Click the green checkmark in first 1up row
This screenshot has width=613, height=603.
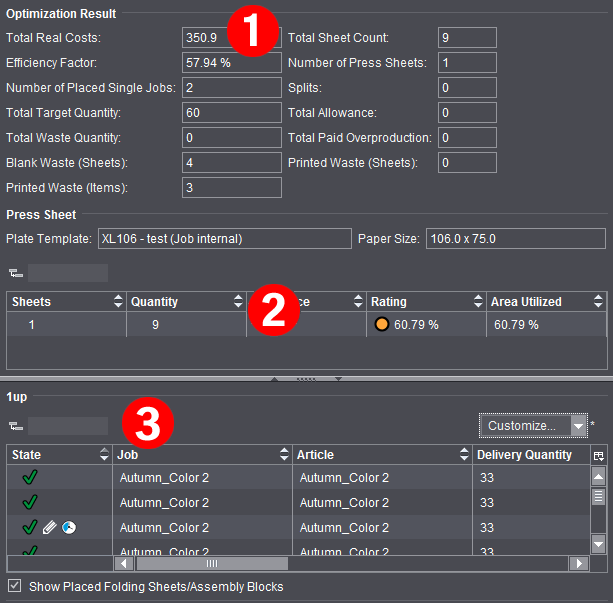[x=30, y=478]
